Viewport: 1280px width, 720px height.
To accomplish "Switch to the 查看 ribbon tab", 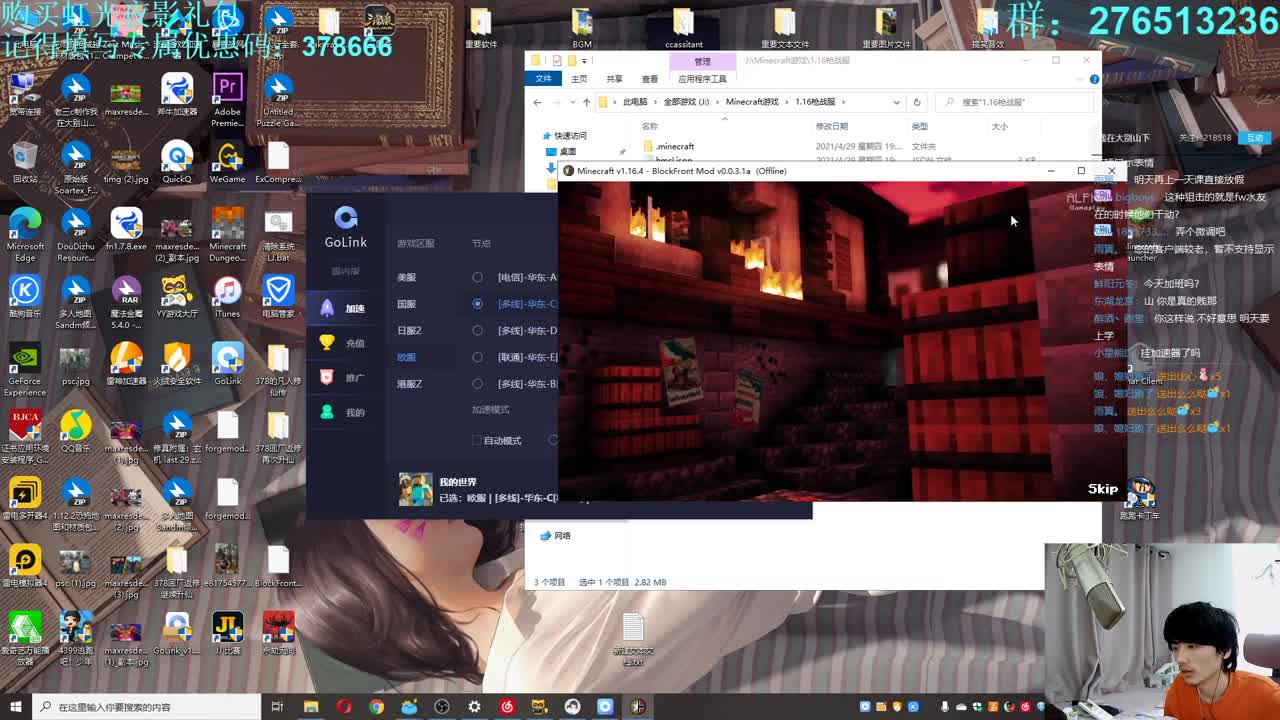I will 650,79.
